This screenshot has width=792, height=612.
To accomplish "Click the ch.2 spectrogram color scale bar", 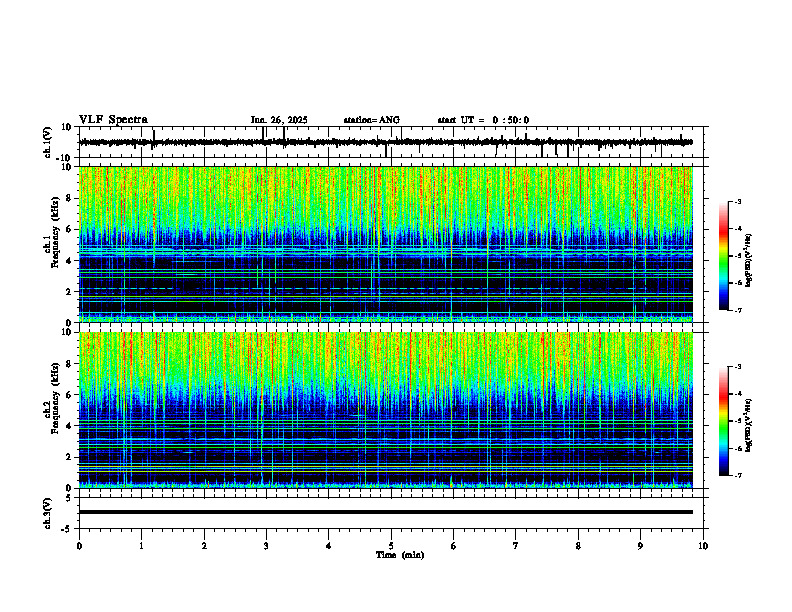I will coord(724,421).
